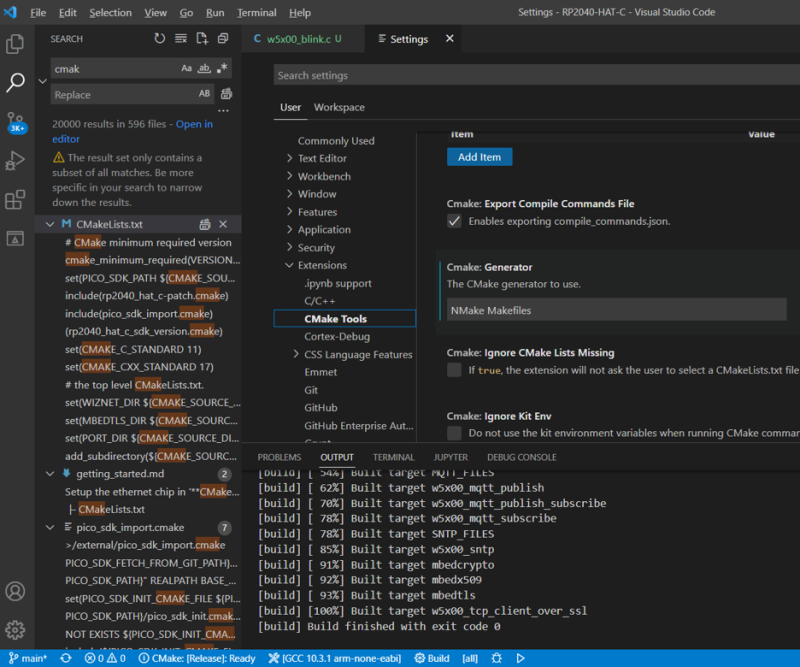Show the TERMINAL panel tab
Screen dimensions: 800x667
(393, 457)
